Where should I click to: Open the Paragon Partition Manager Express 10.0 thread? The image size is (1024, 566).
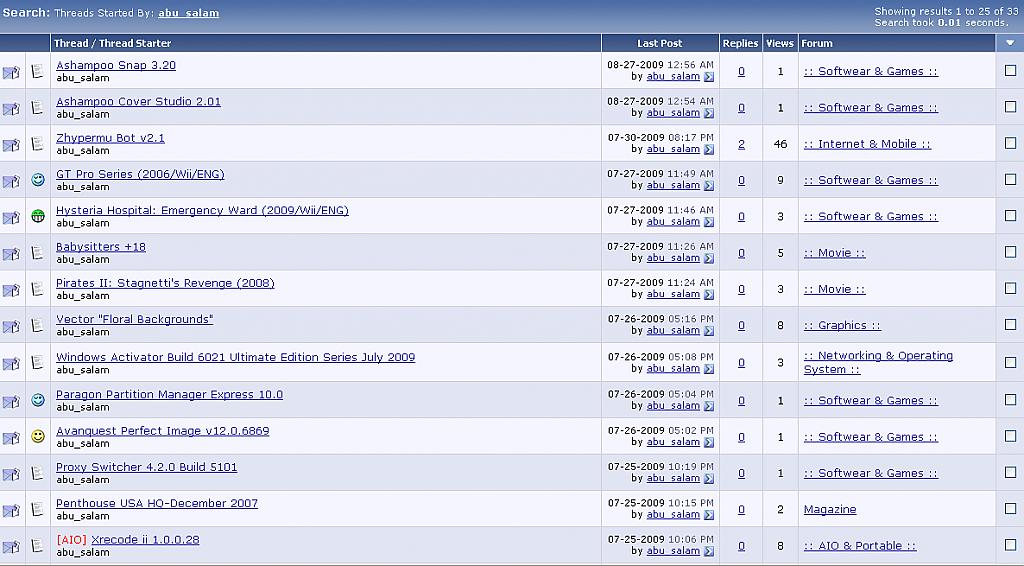click(169, 394)
